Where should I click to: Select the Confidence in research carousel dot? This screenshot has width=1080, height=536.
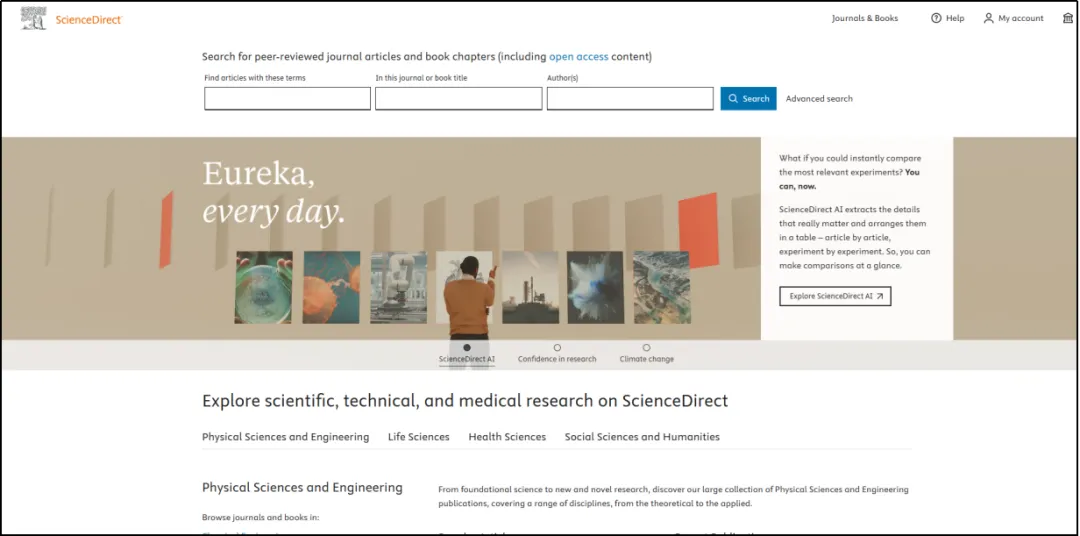click(x=557, y=348)
